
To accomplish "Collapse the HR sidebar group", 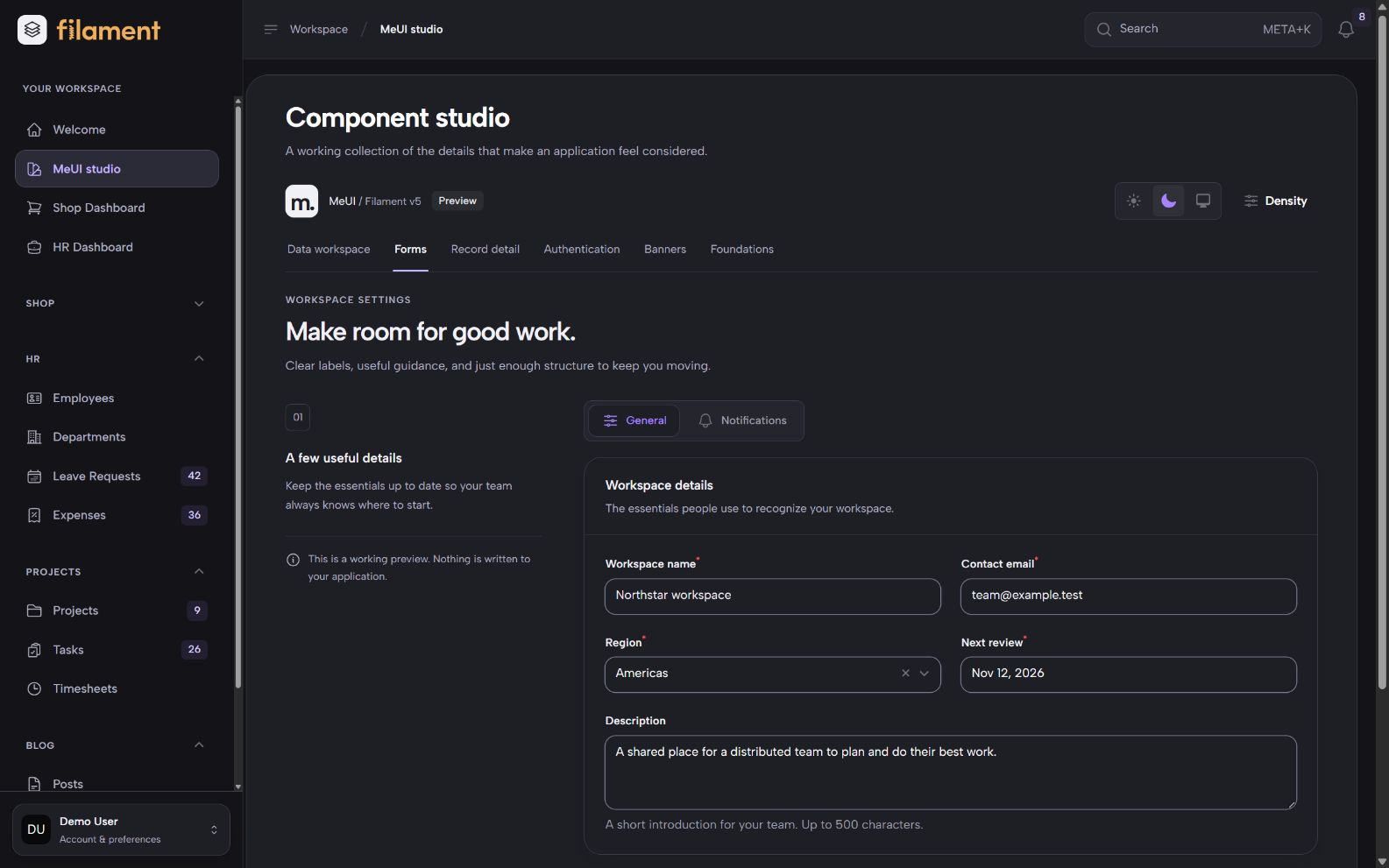I will pos(199,358).
